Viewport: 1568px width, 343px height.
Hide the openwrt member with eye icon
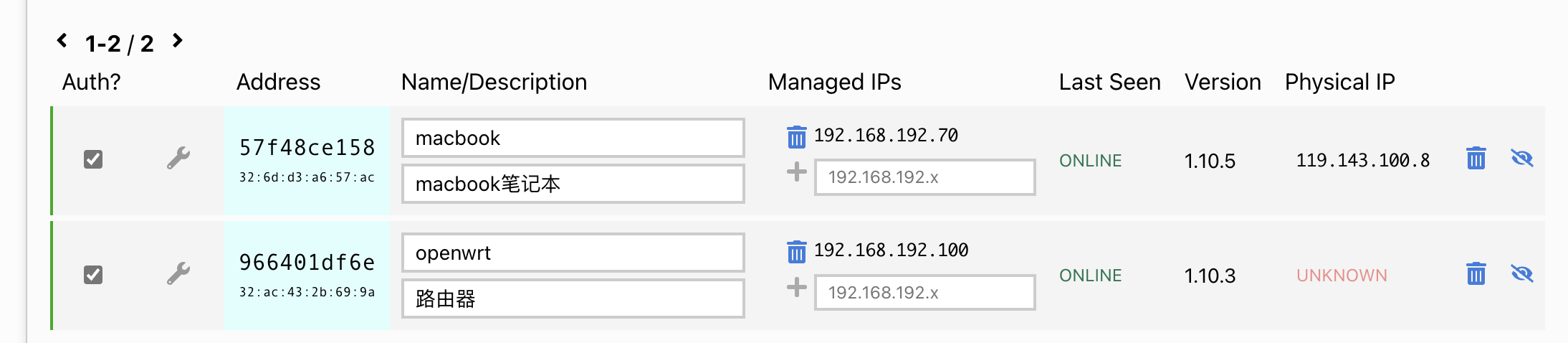click(1521, 273)
